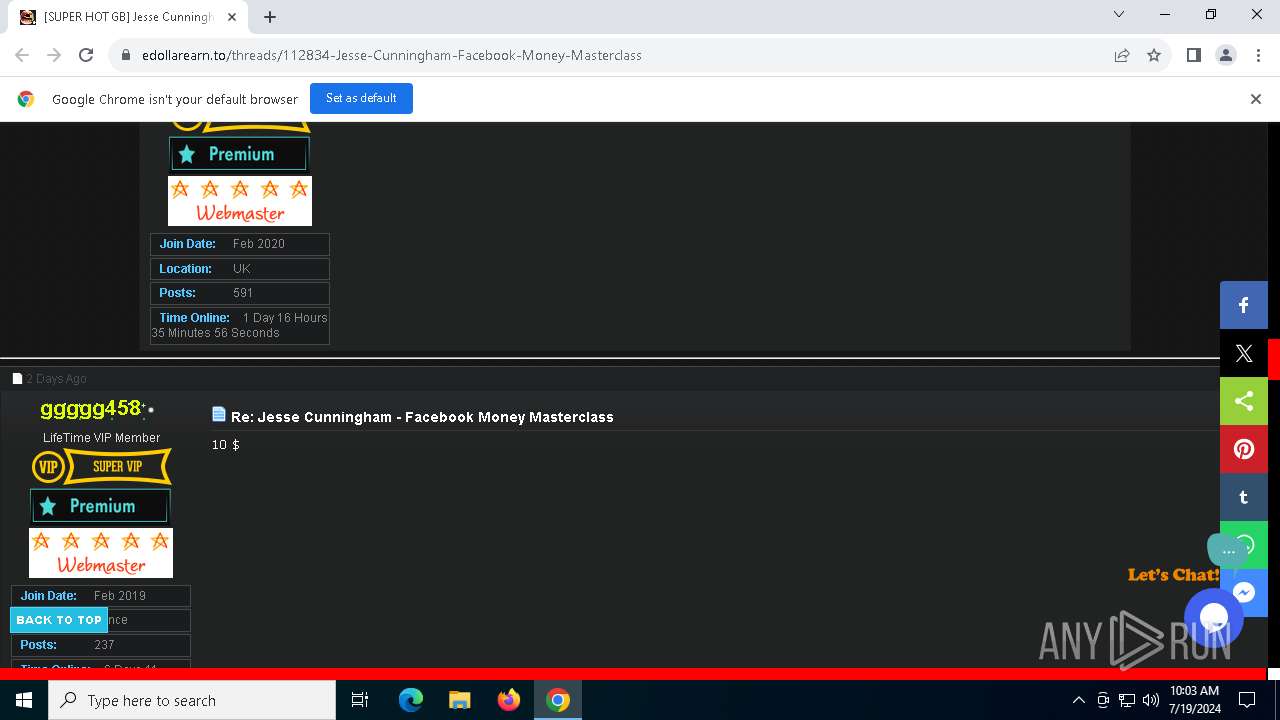Launch Firefox from taskbar

(509, 700)
